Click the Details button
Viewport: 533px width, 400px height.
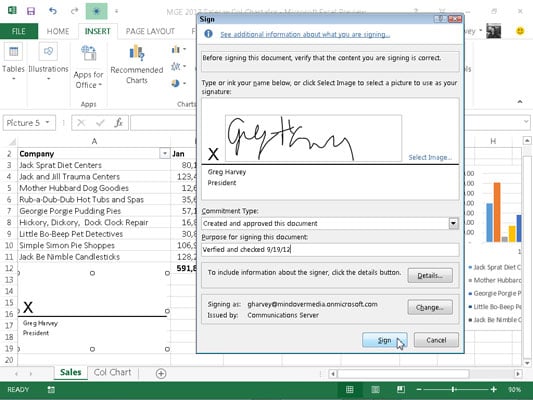click(430, 276)
